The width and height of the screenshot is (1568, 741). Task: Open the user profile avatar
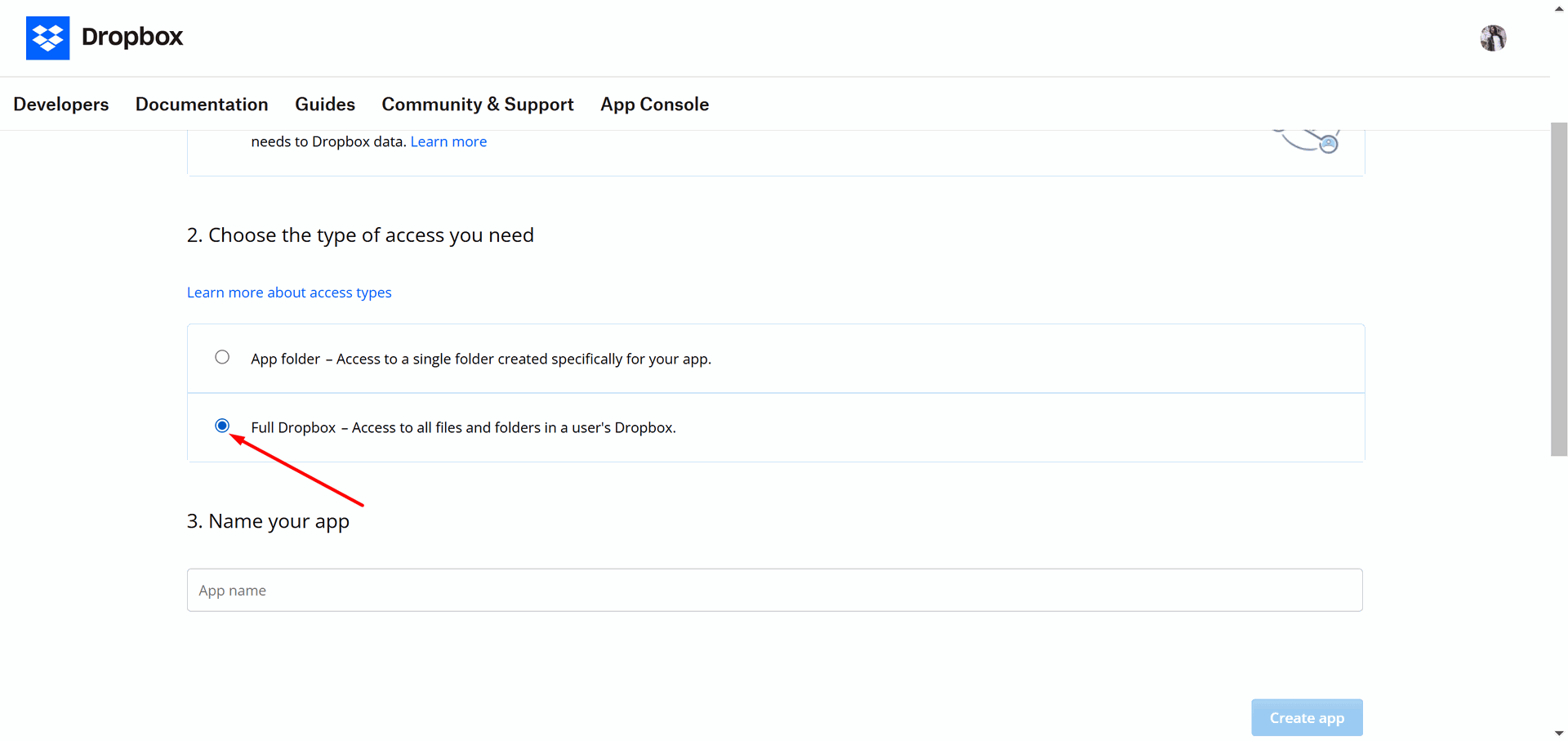pyautogui.click(x=1493, y=38)
